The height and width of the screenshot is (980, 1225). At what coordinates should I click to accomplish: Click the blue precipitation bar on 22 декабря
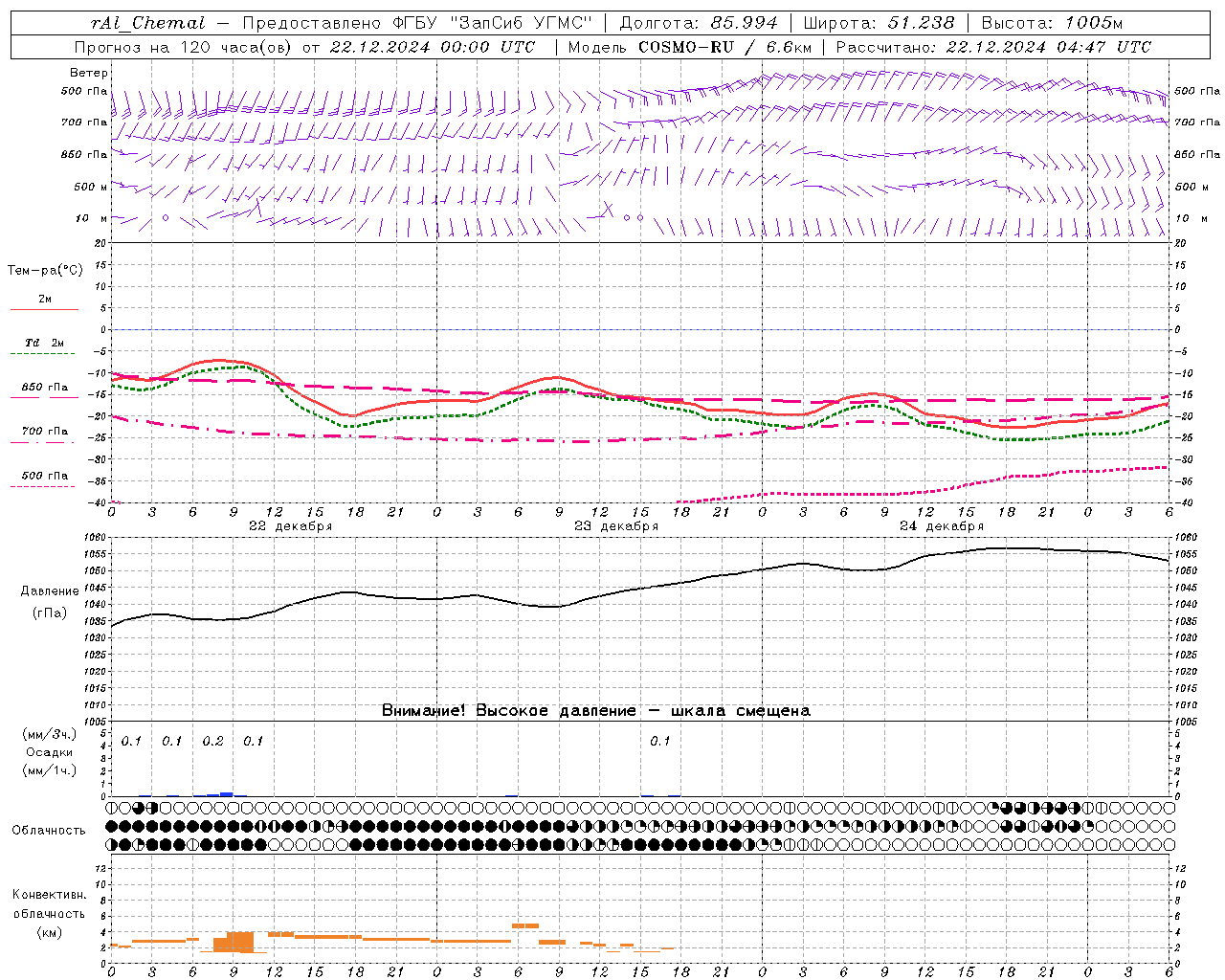pyautogui.click(x=227, y=793)
